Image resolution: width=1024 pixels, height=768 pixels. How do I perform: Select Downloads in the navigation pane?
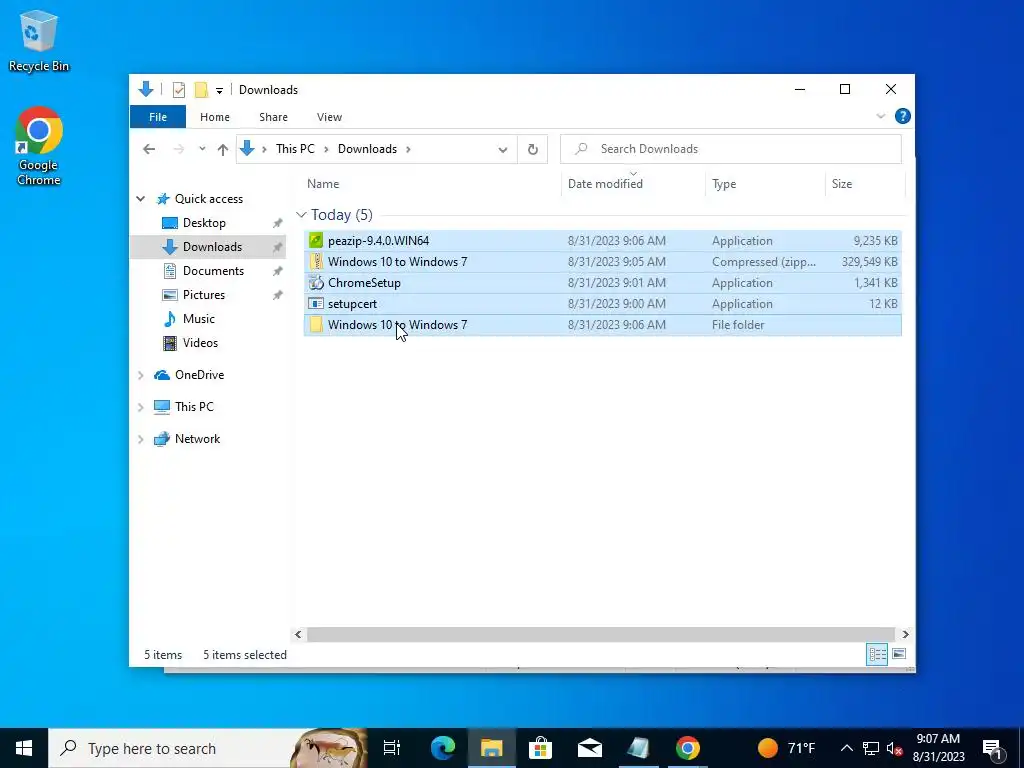pyautogui.click(x=212, y=247)
